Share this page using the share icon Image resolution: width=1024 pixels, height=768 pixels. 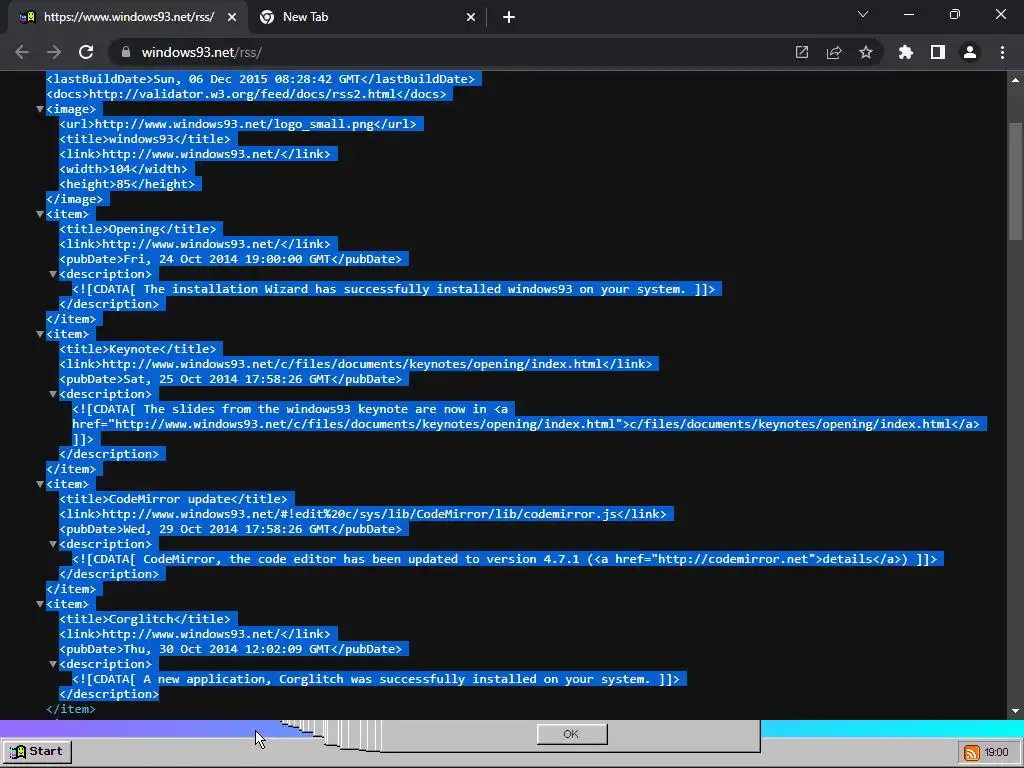pyautogui.click(x=834, y=52)
